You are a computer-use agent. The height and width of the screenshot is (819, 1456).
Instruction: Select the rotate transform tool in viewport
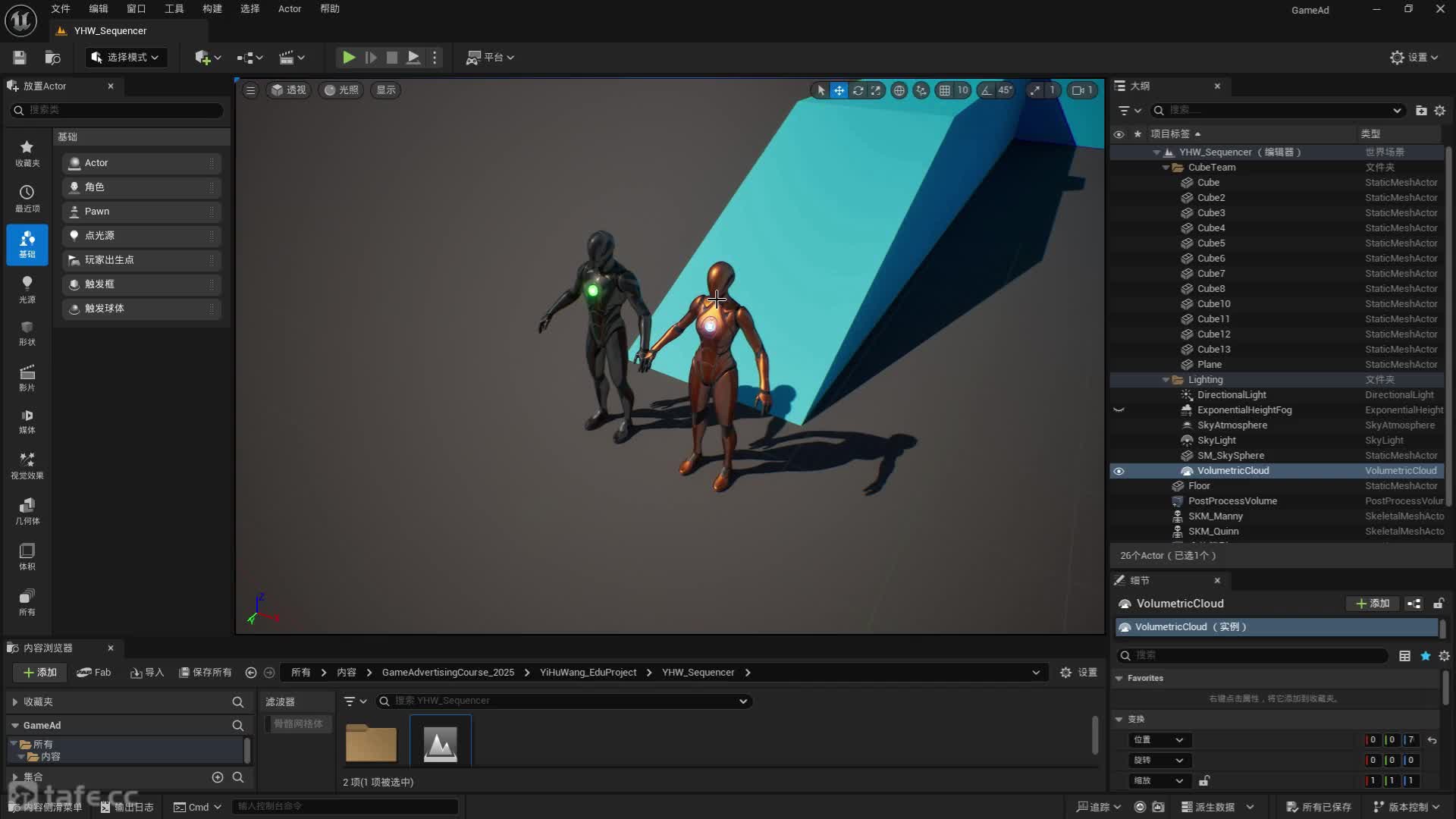858,90
